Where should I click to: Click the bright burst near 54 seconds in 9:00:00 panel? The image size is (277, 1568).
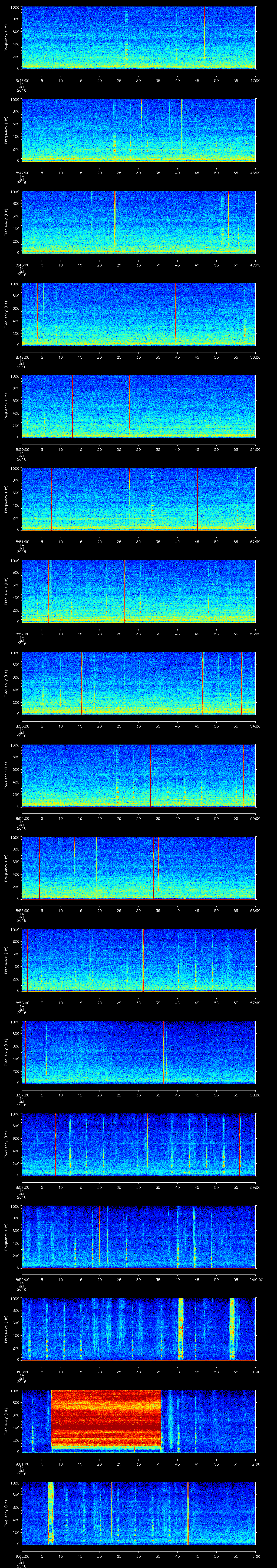point(232,1328)
